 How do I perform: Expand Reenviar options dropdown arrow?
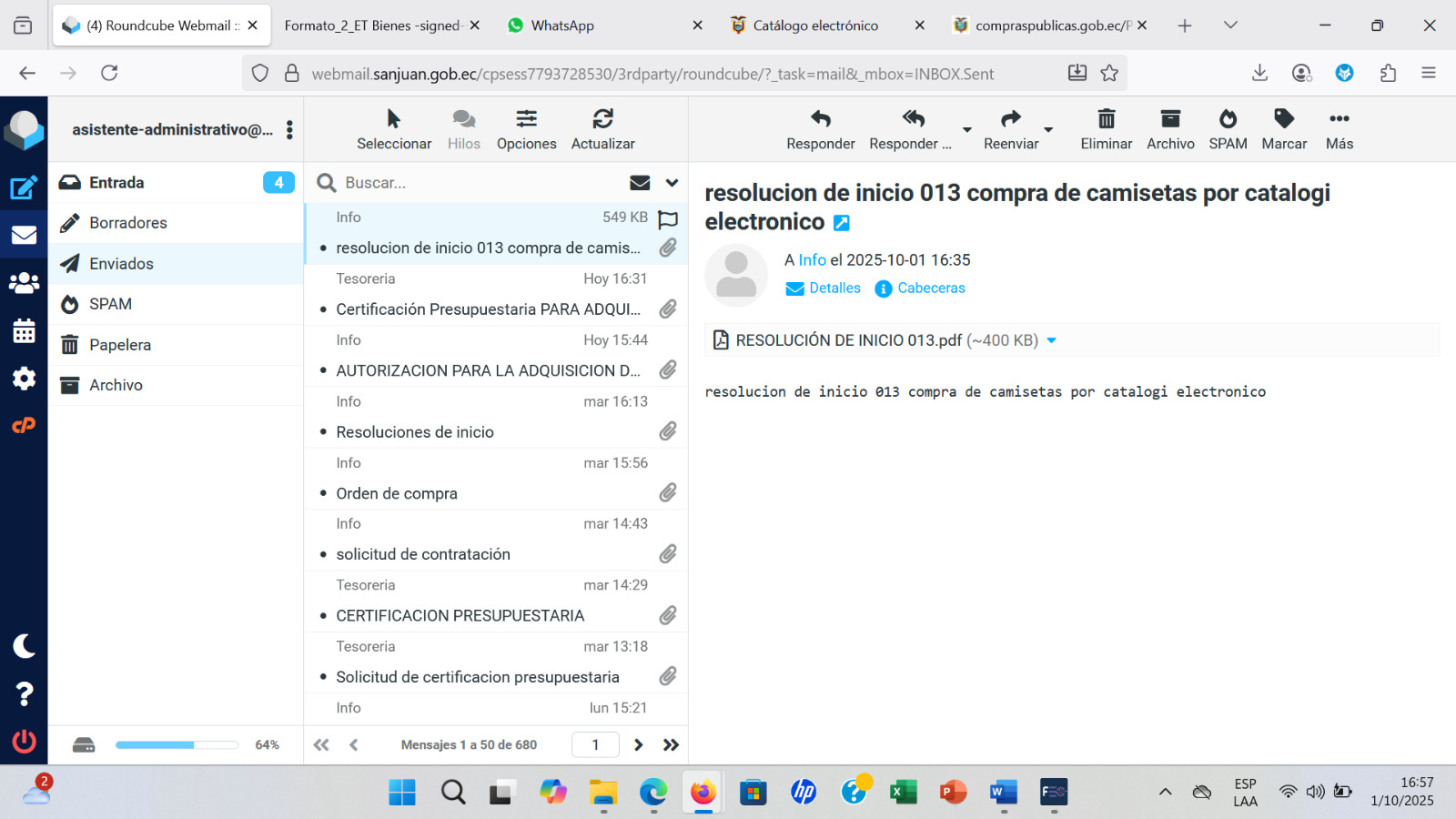(1048, 130)
